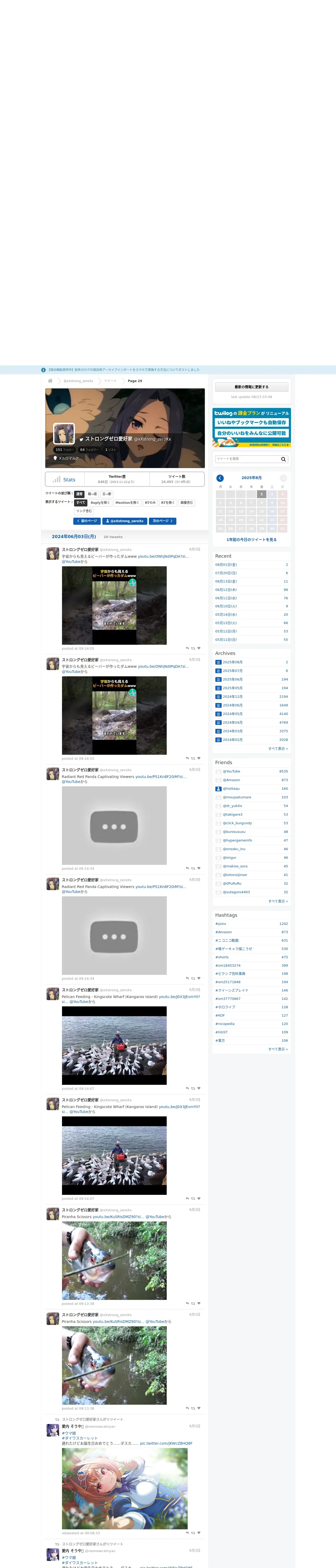336x1568 pixels.
Task: Open Twilog 課金プラン ad banner
Action: pyautogui.click(x=251, y=428)
